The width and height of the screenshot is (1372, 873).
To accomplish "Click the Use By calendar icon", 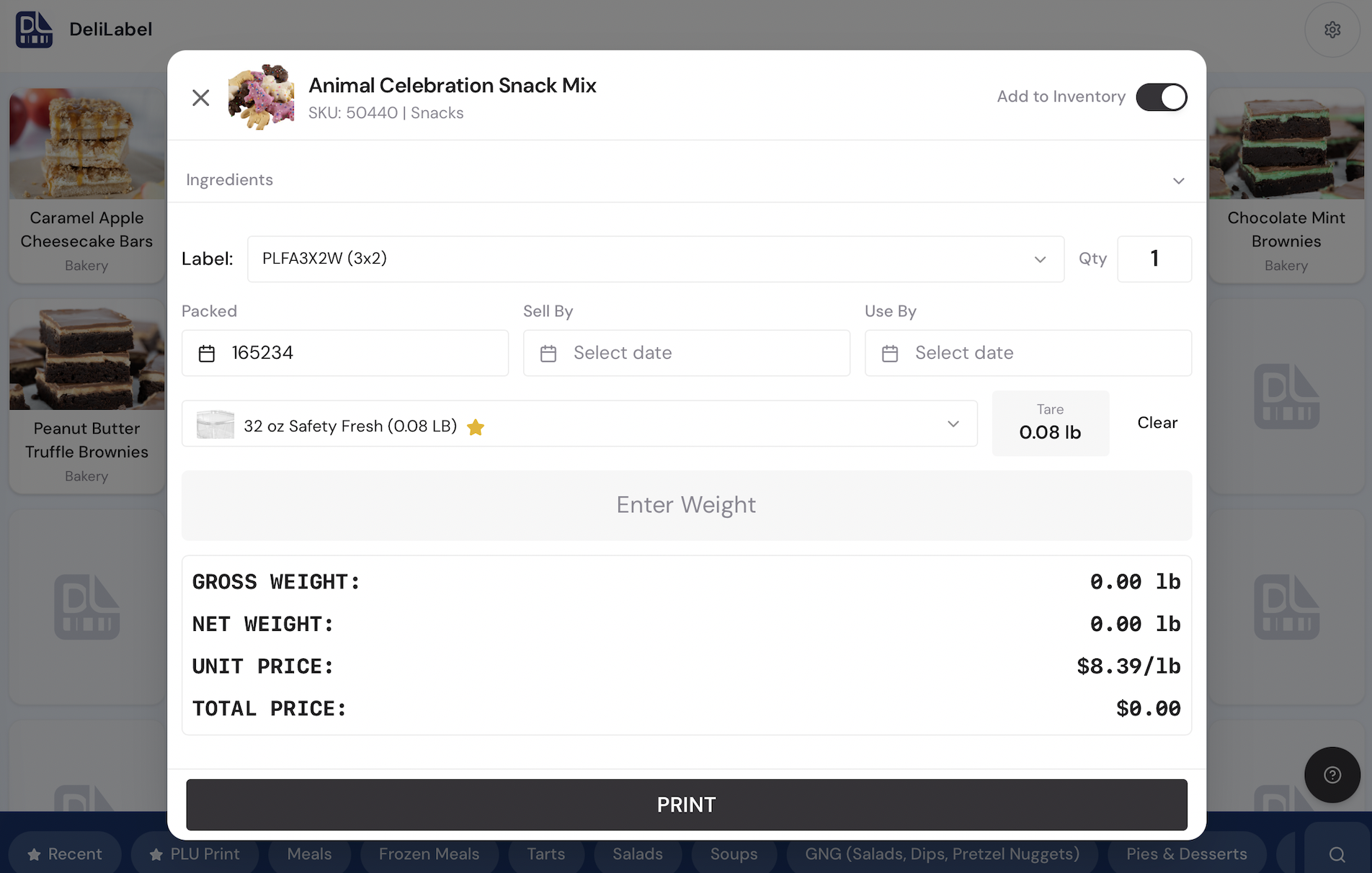I will pos(890,353).
